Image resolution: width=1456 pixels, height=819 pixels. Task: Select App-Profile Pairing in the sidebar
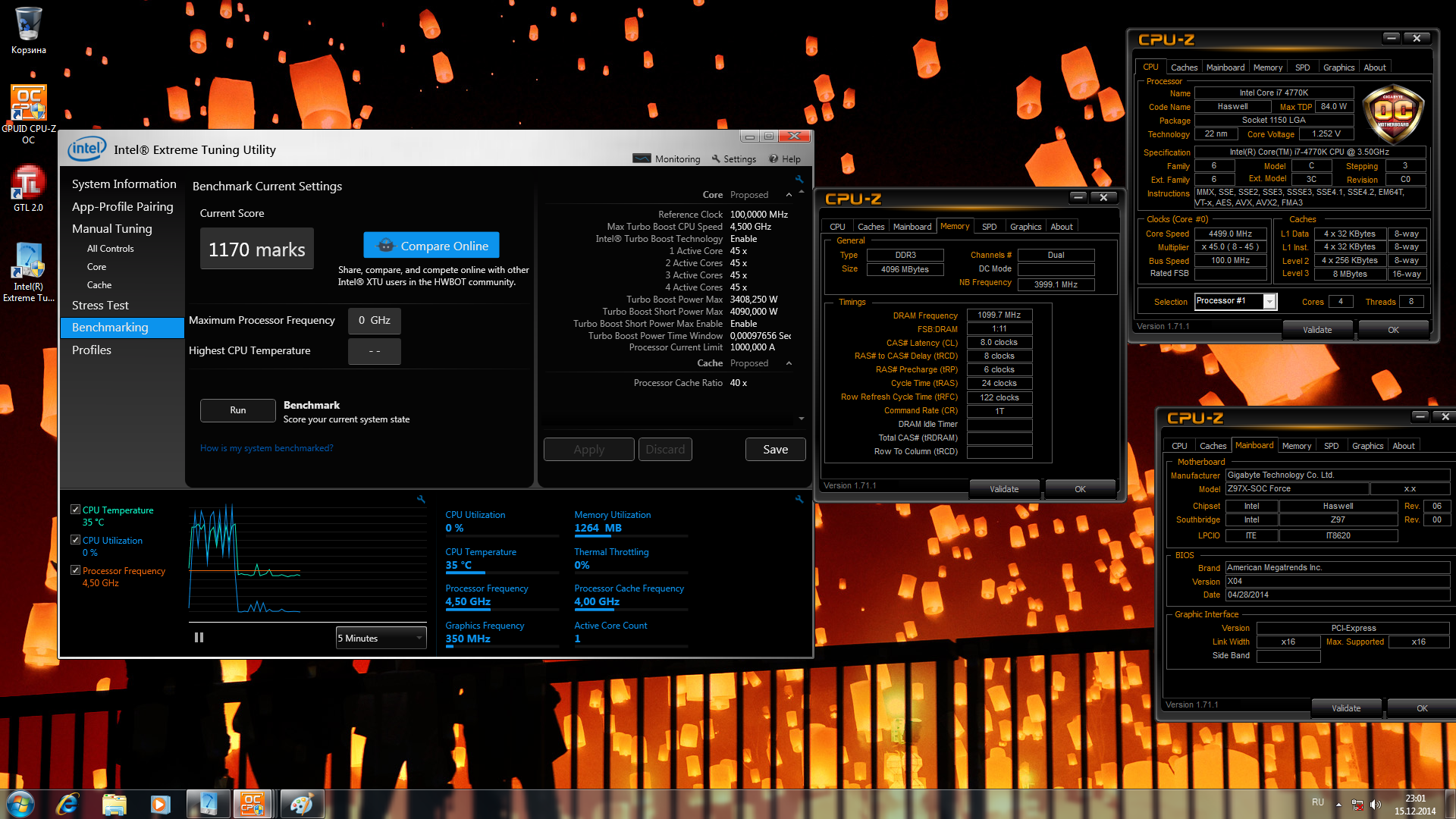[x=122, y=206]
